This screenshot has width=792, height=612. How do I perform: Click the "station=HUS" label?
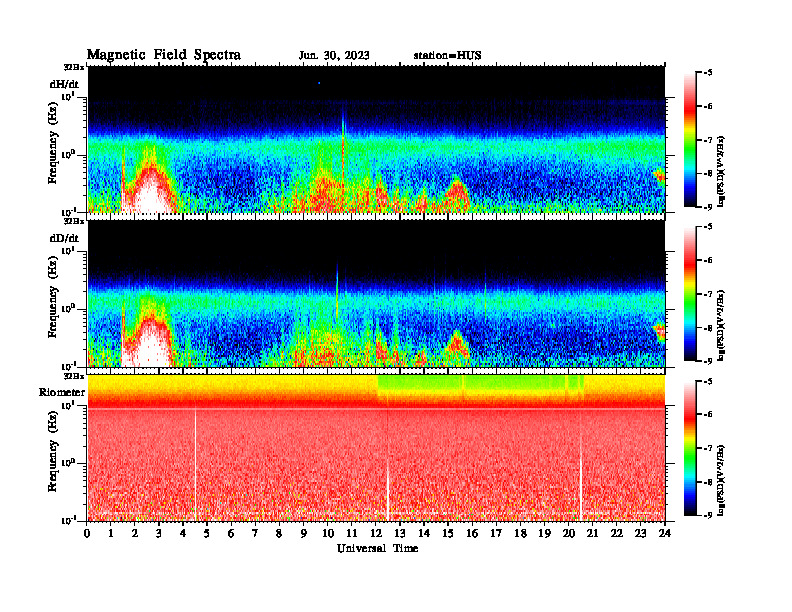448,56
